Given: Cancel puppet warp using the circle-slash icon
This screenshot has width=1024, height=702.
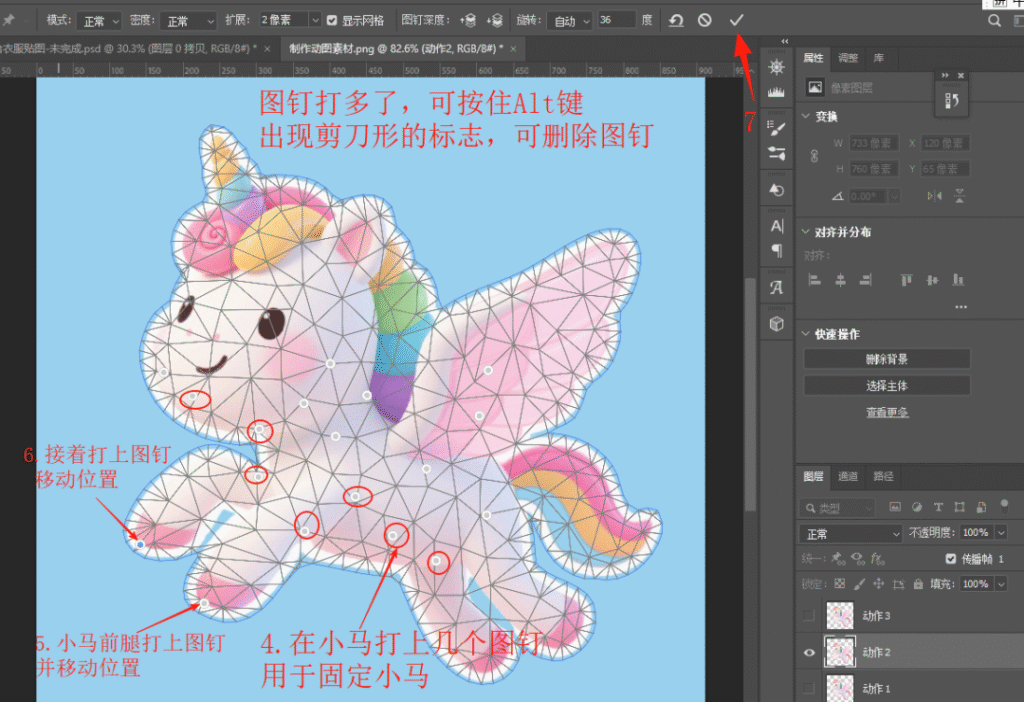Looking at the screenshot, I should click(705, 20).
